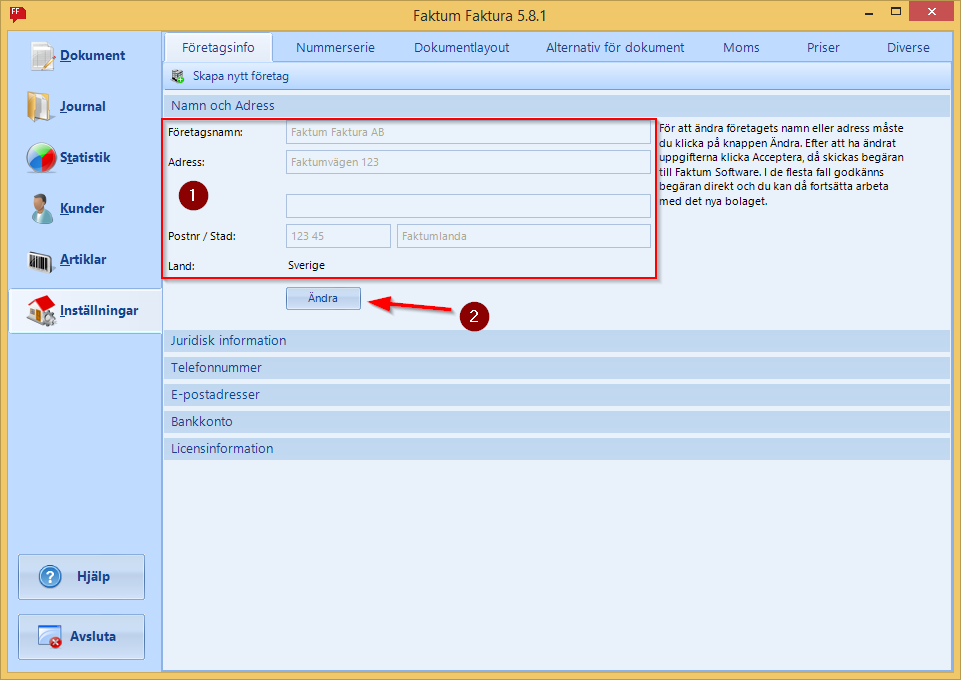The height and width of the screenshot is (680, 961).
Task: Click the Hjälp question mark icon
Action: click(x=50, y=576)
